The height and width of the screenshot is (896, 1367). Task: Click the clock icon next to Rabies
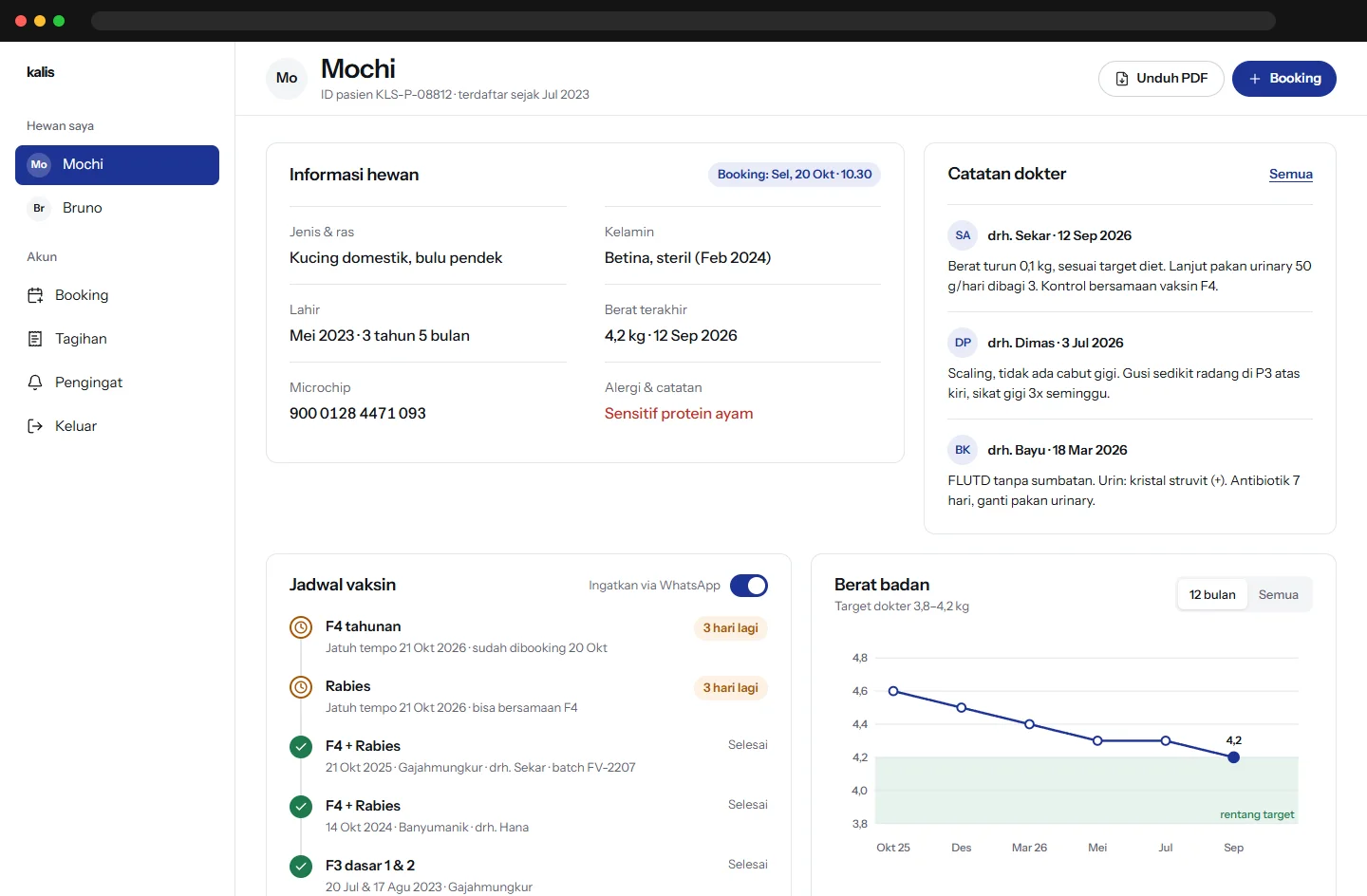tap(301, 687)
